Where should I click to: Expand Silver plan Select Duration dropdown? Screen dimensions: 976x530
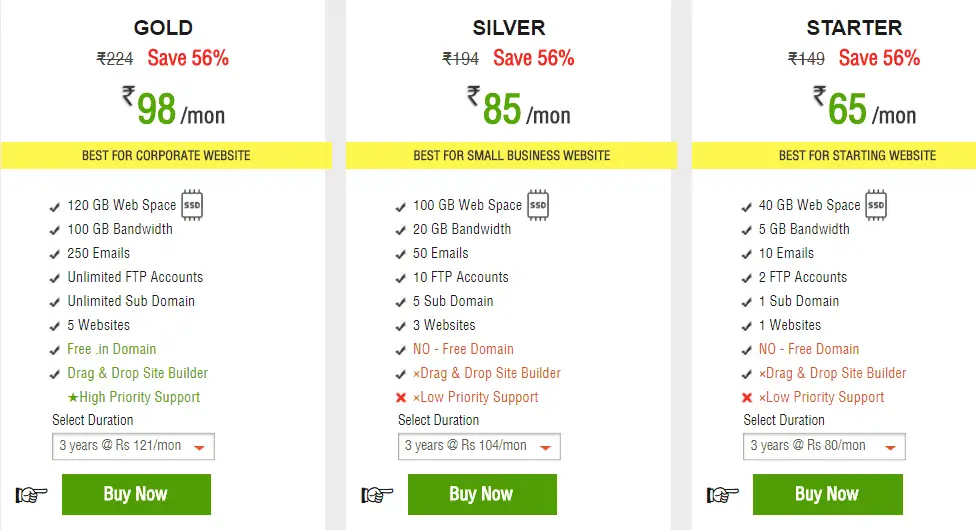[x=479, y=446]
